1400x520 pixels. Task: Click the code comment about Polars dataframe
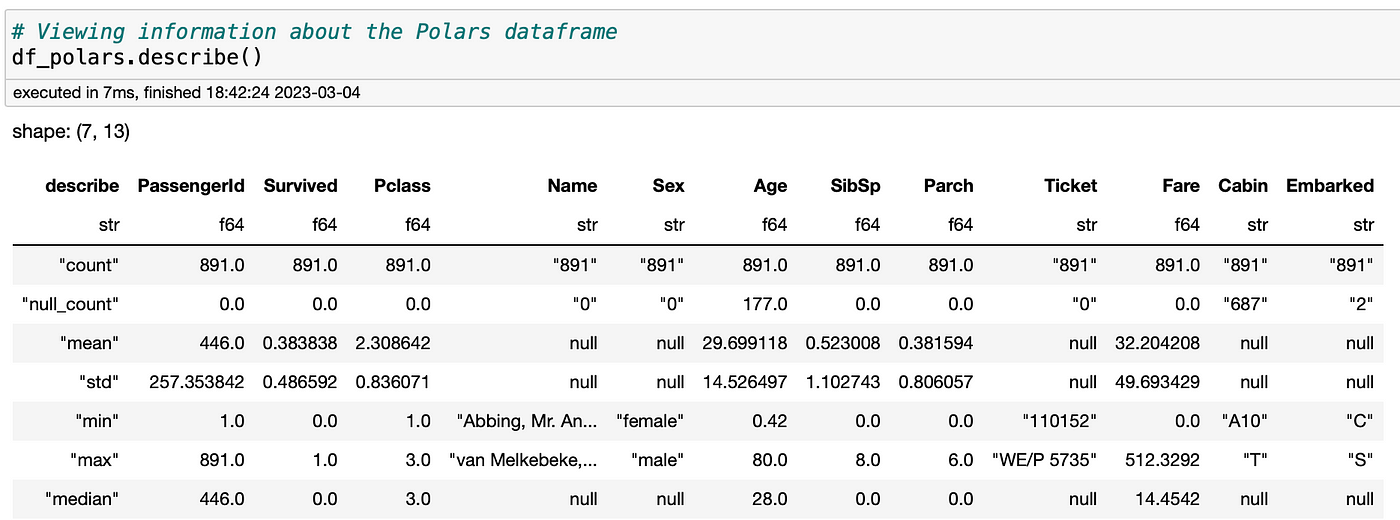(x=315, y=31)
